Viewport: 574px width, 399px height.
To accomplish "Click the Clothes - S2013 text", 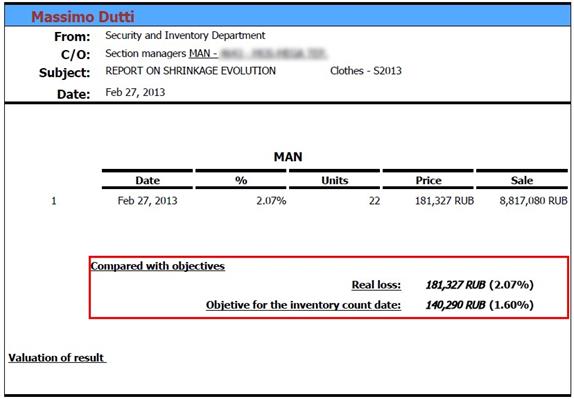I will [366, 71].
